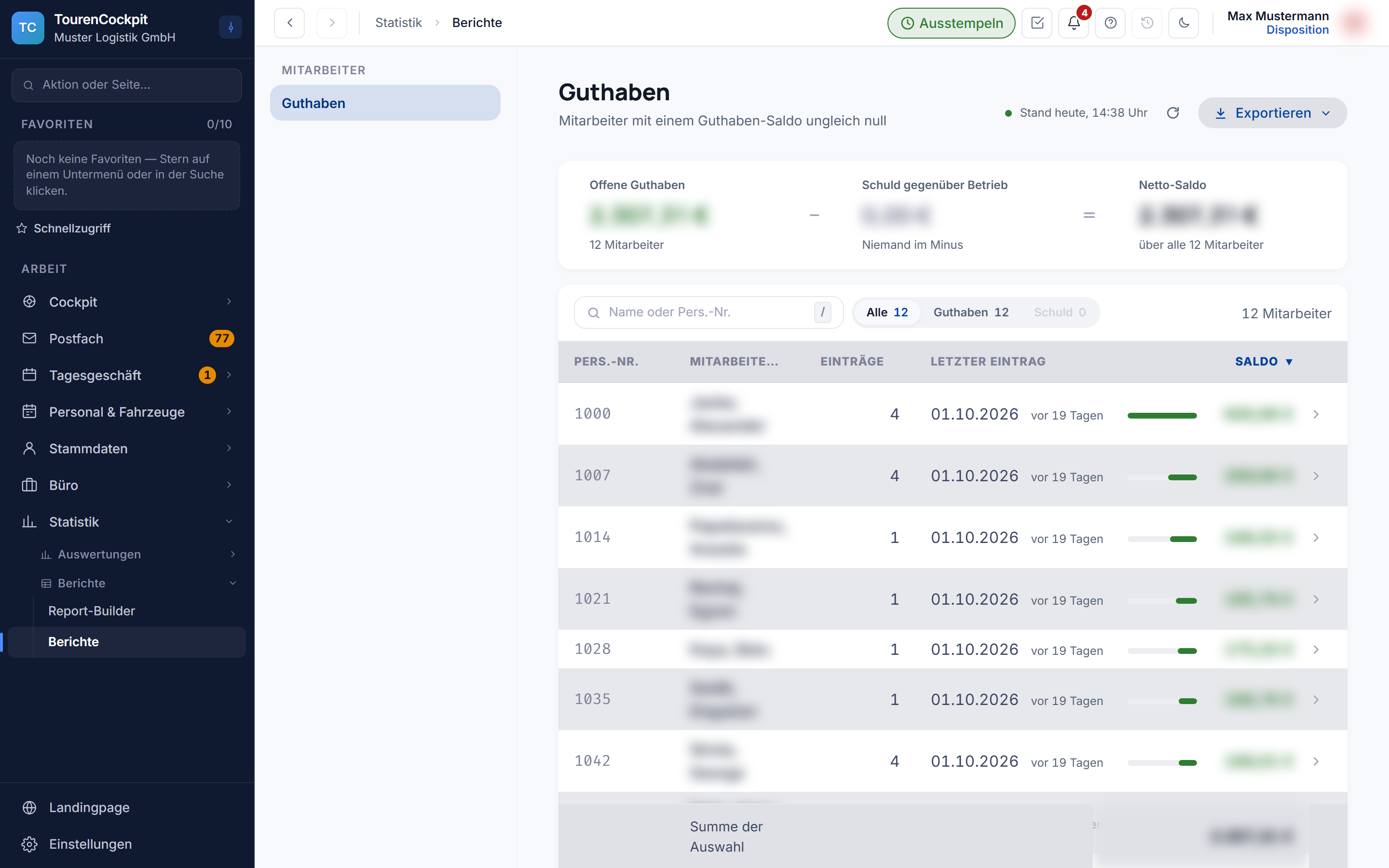Click saldo progress bar of row 1000
The height and width of the screenshot is (868, 1389).
pyautogui.click(x=1162, y=416)
